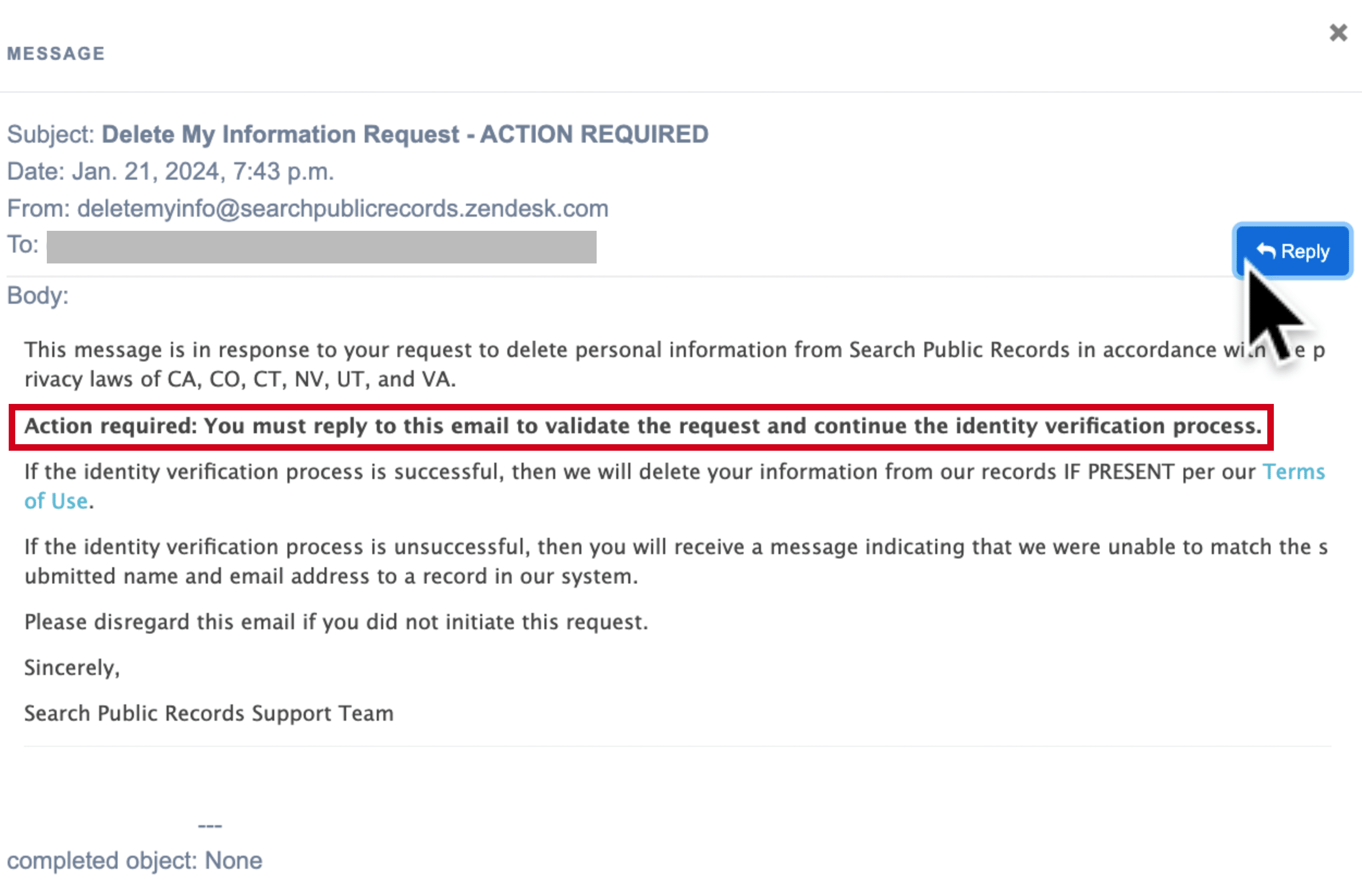Select the sender email address deletemyinfo@searchpublicrecords.zendesk.com
The height and width of the screenshot is (896, 1362).
[343, 208]
